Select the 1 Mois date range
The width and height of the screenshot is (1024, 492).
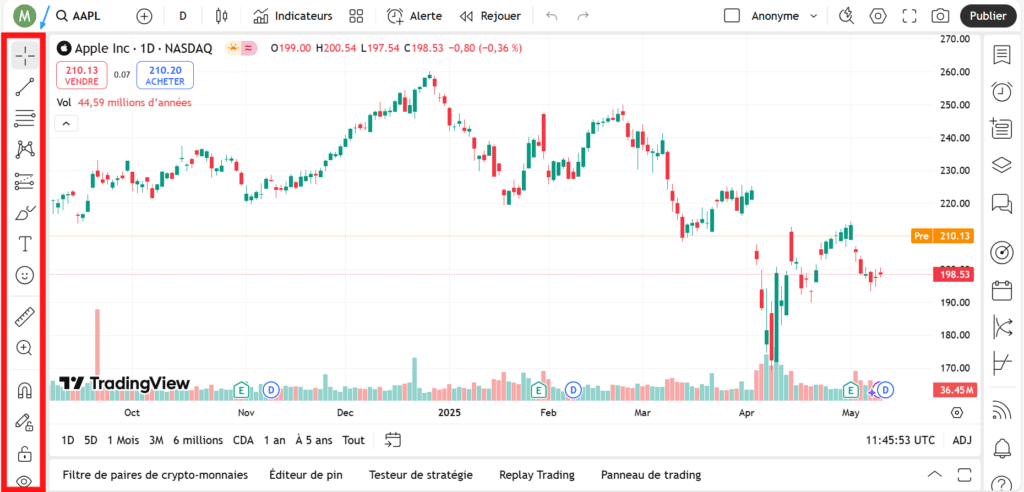pyautogui.click(x=123, y=440)
